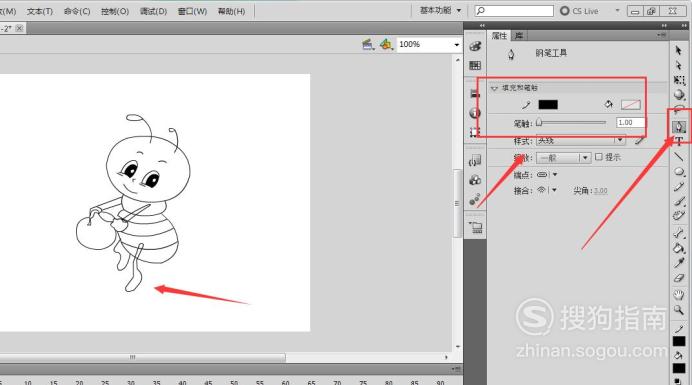The height and width of the screenshot is (385, 692).
Task: Select the Subselection tool
Action: pos(679,65)
